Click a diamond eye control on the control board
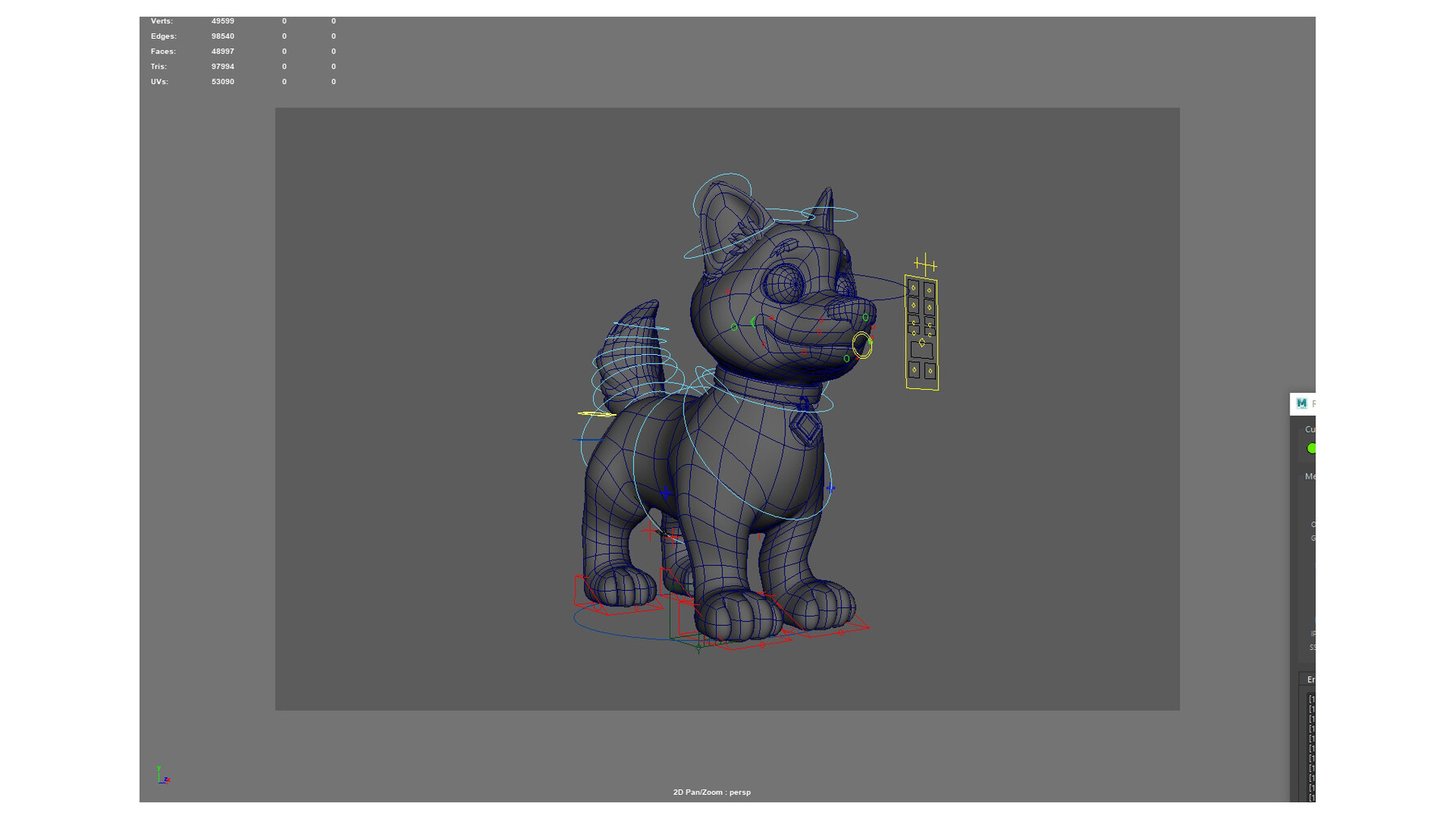 (913, 287)
